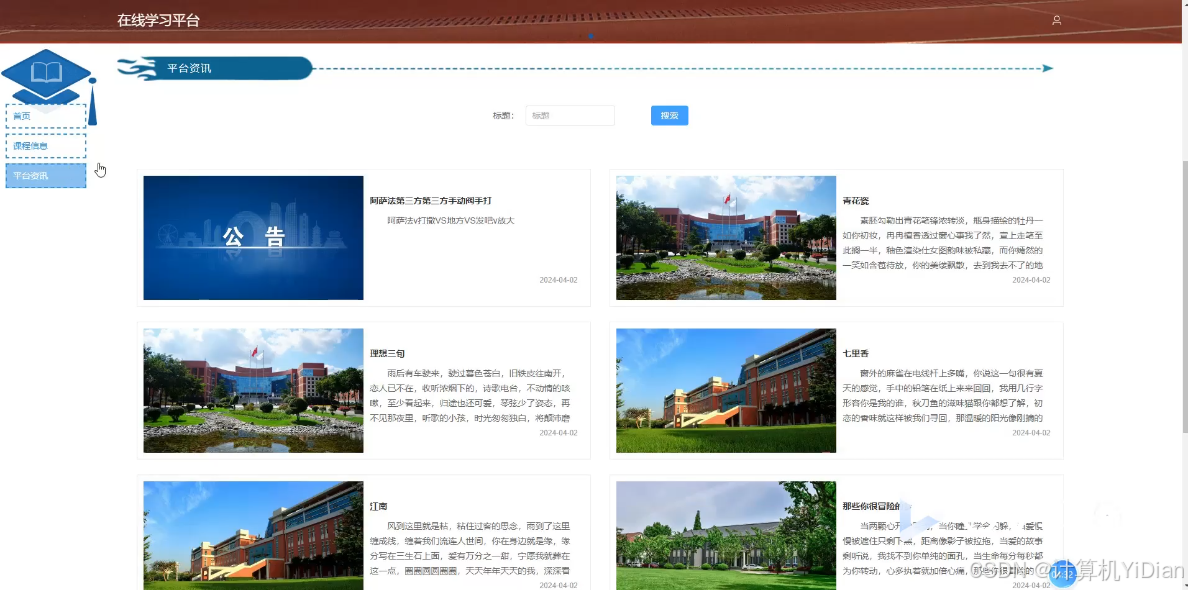Click the blue carousel dot below the header

click(592, 37)
